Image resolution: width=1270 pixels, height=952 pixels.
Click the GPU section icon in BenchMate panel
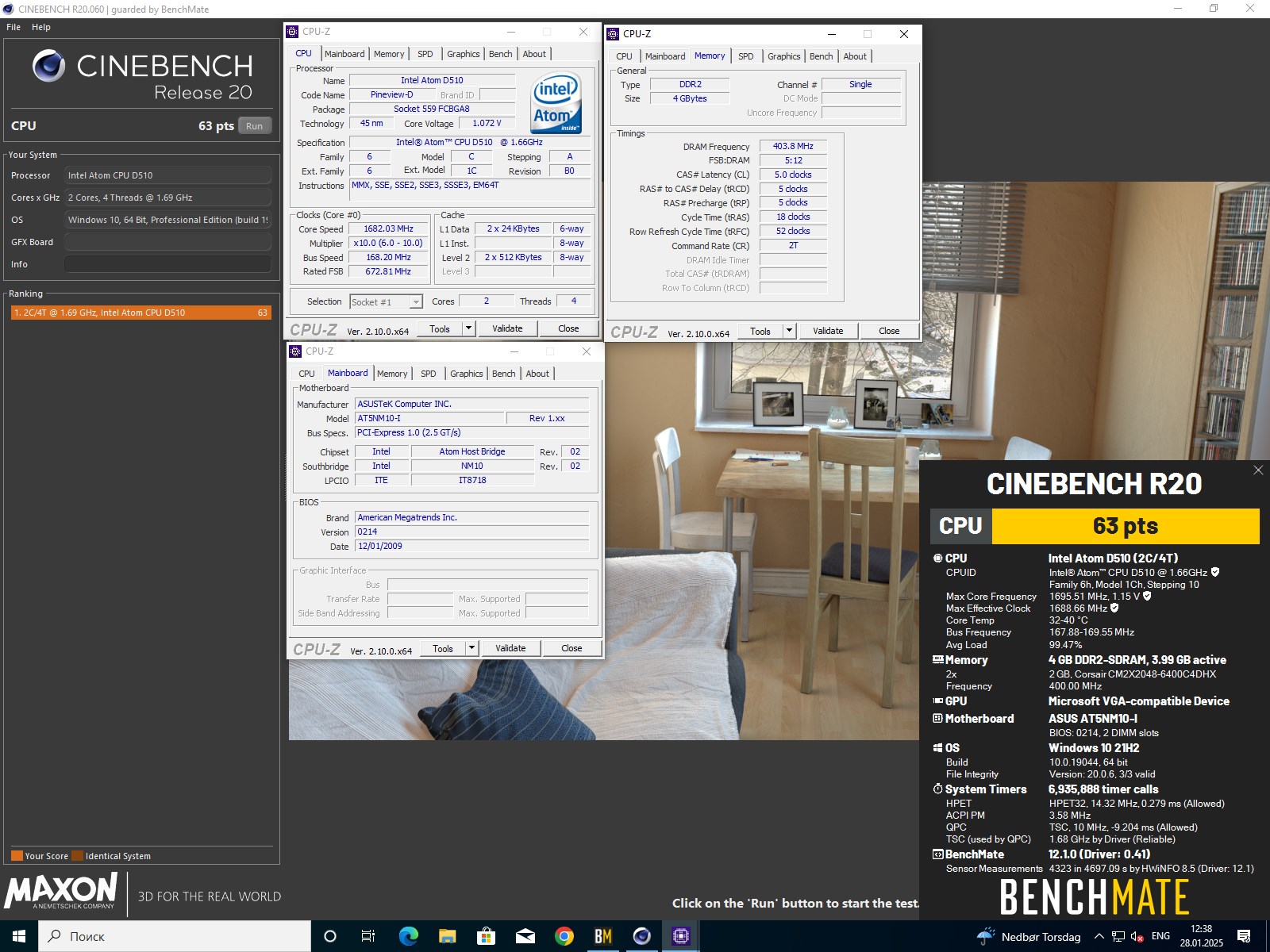pyautogui.click(x=937, y=701)
